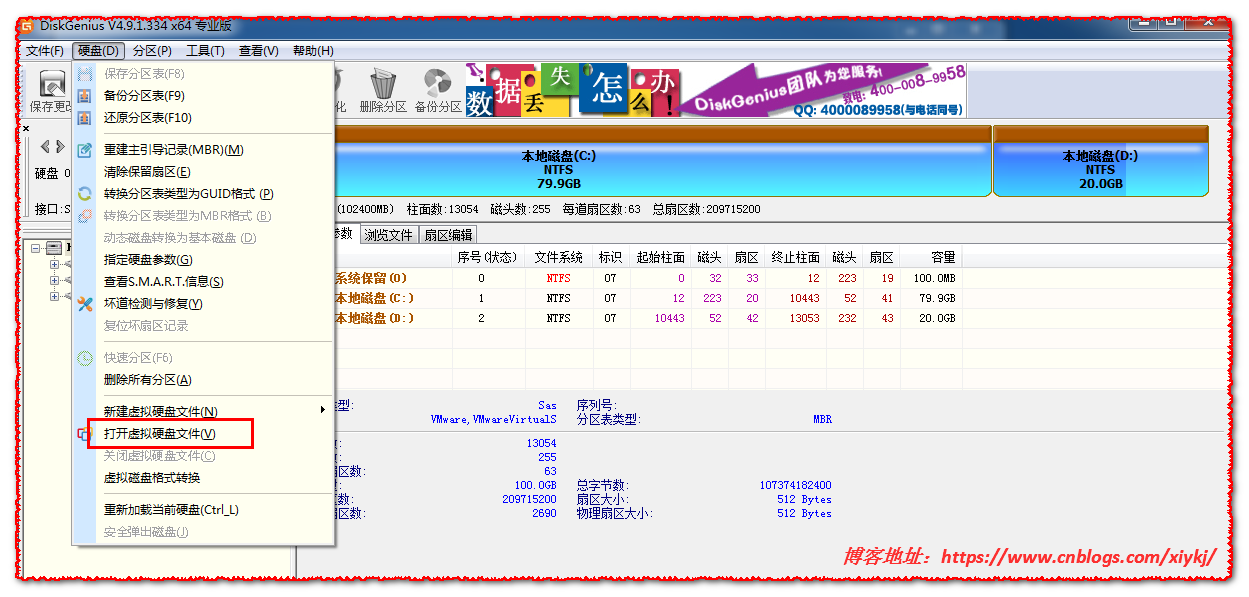Expand the last partition node under disk

click(x=54, y=297)
